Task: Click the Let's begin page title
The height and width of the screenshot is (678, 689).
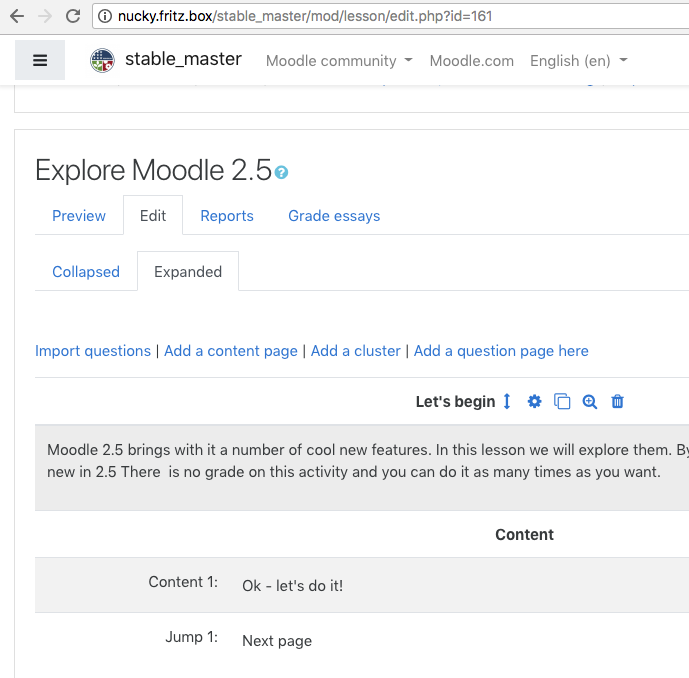Action: click(455, 401)
